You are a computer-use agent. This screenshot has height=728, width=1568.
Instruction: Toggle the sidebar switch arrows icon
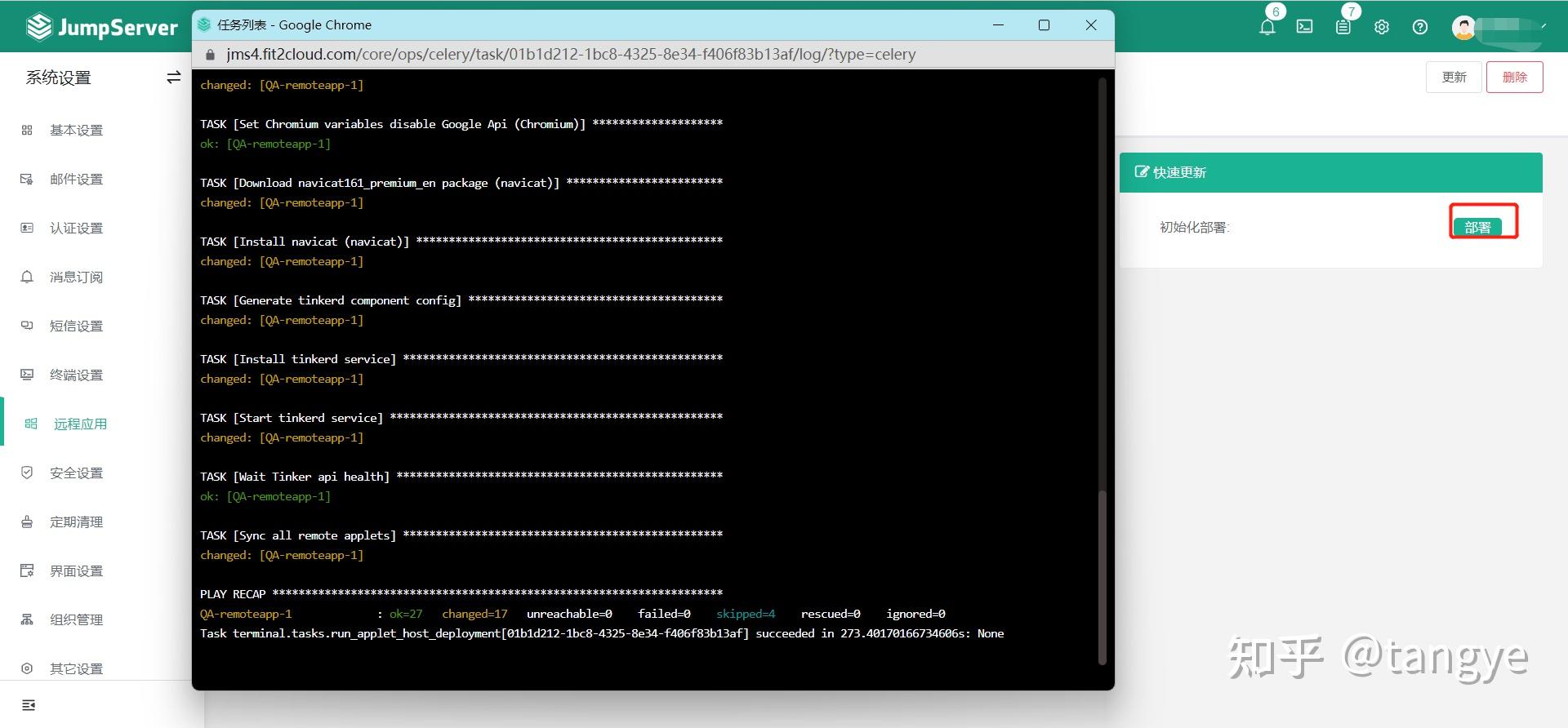coord(173,78)
